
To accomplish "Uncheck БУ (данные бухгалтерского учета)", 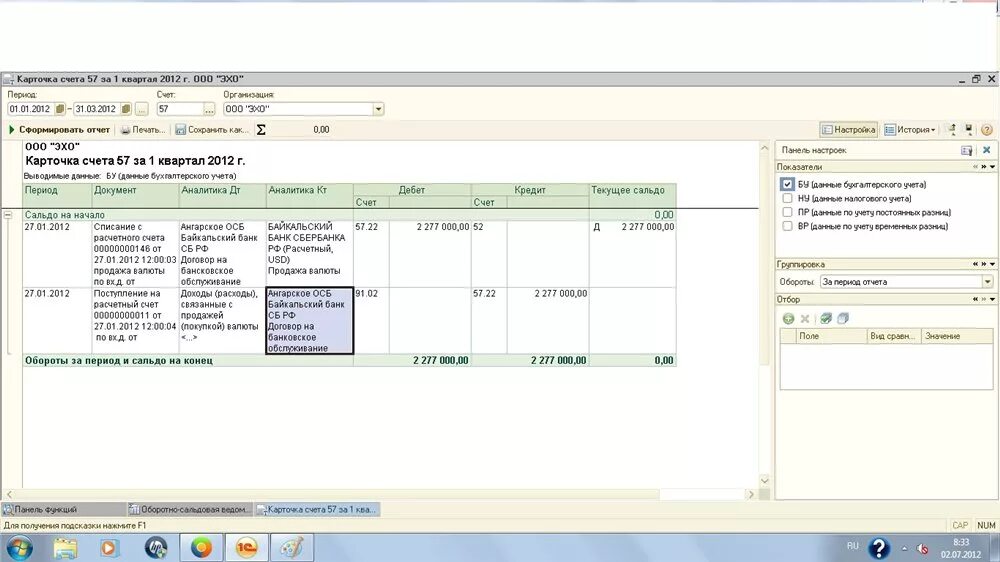I will (x=787, y=184).
